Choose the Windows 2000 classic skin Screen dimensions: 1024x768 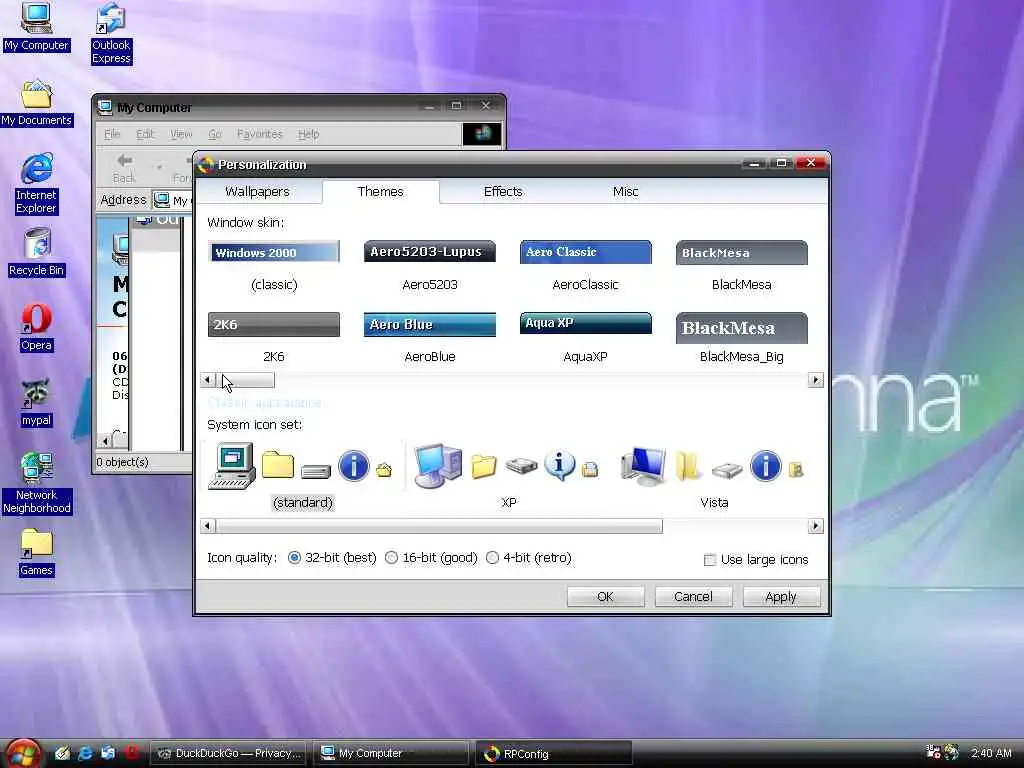click(x=274, y=266)
